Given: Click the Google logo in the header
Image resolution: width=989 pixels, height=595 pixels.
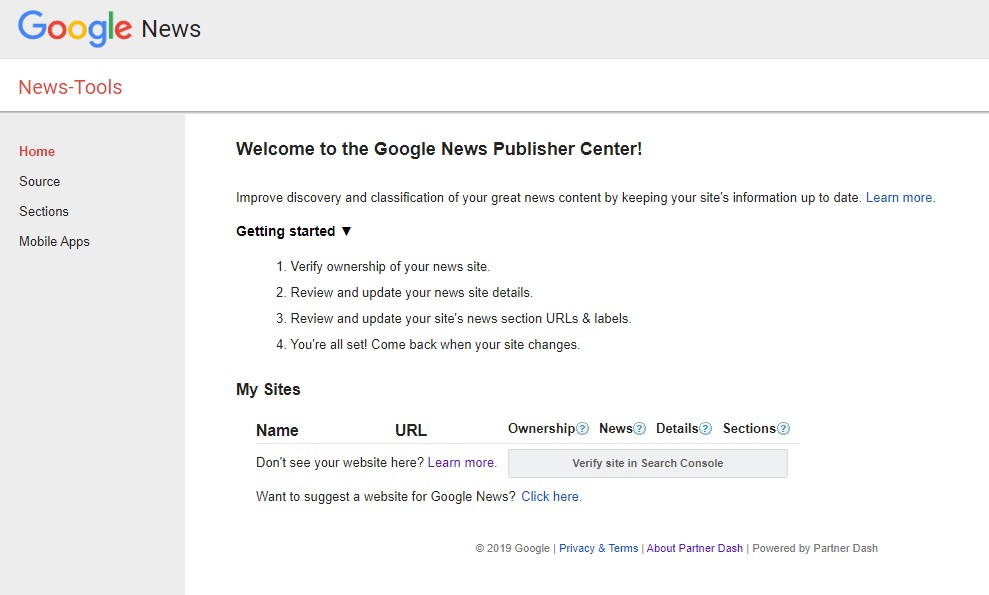Looking at the screenshot, I should (74, 28).
